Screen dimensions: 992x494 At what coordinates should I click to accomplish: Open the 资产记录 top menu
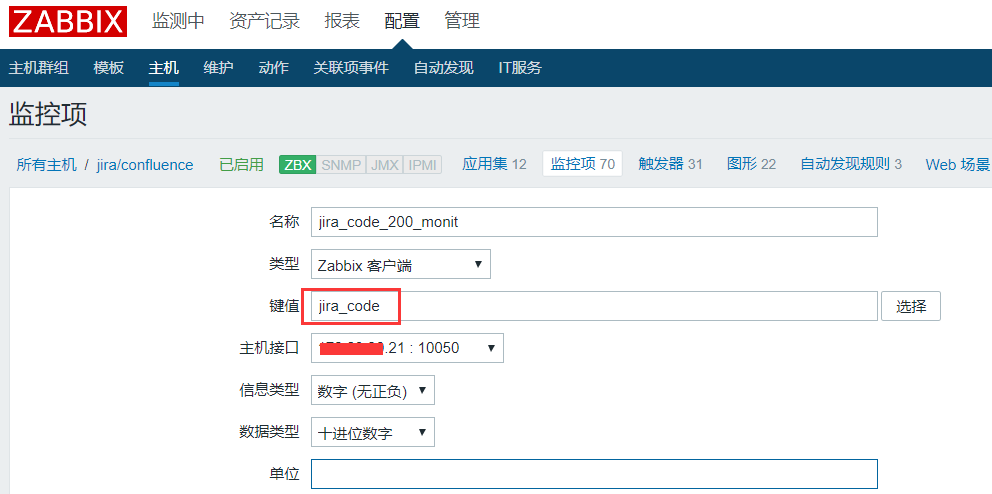[264, 21]
